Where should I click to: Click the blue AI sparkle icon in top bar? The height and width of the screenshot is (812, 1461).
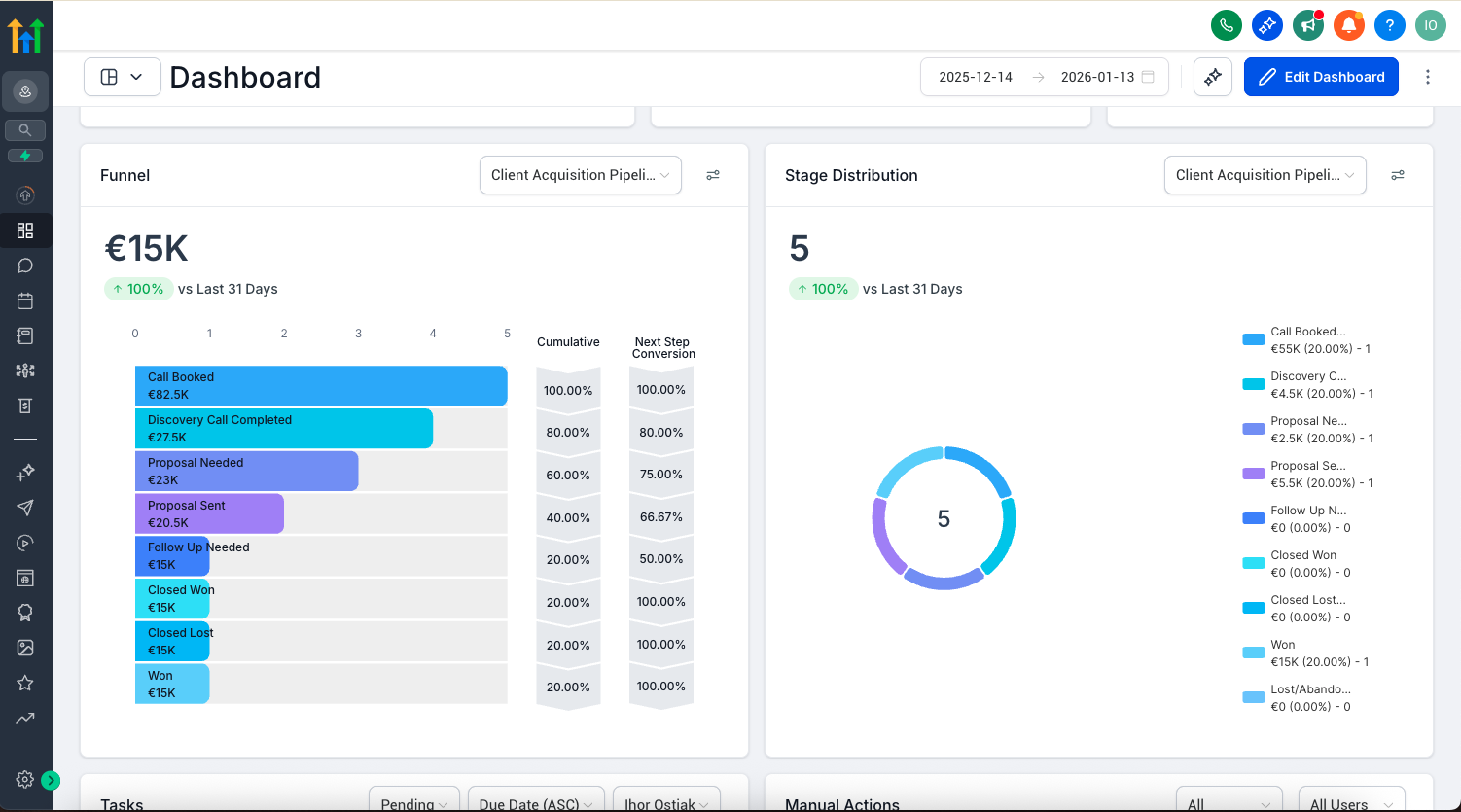click(1267, 25)
